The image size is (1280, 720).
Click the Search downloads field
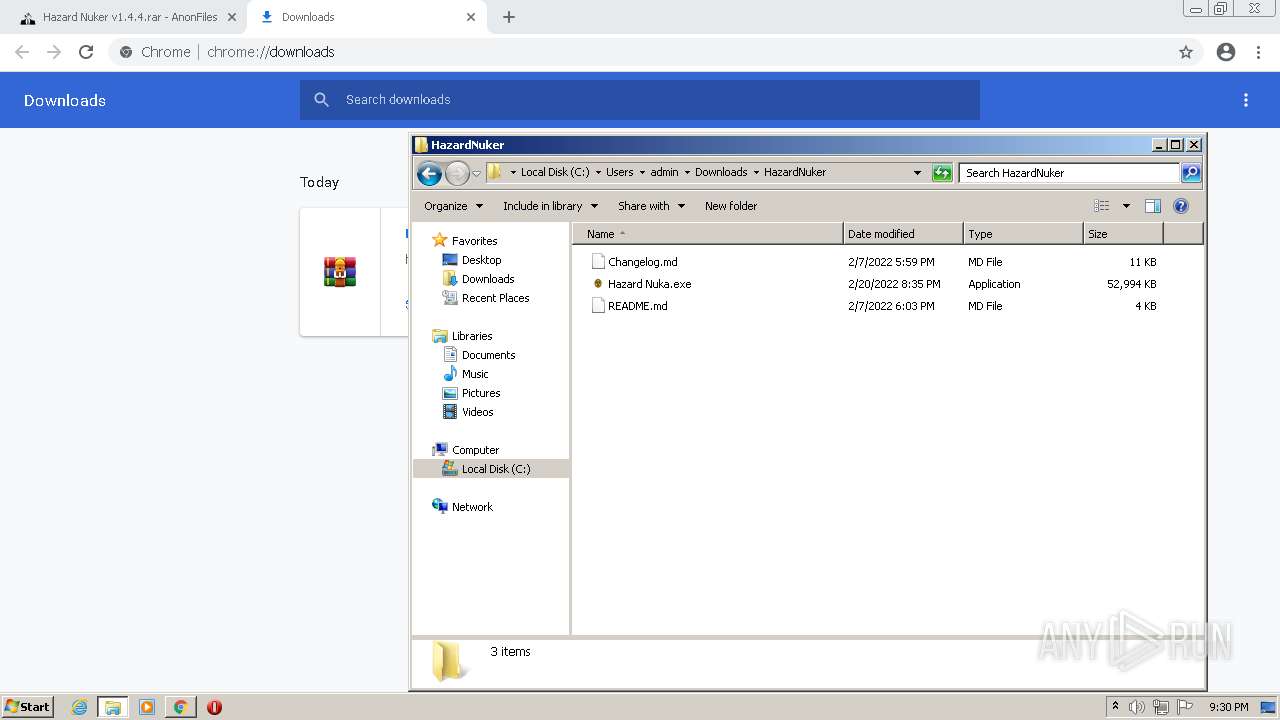point(640,100)
